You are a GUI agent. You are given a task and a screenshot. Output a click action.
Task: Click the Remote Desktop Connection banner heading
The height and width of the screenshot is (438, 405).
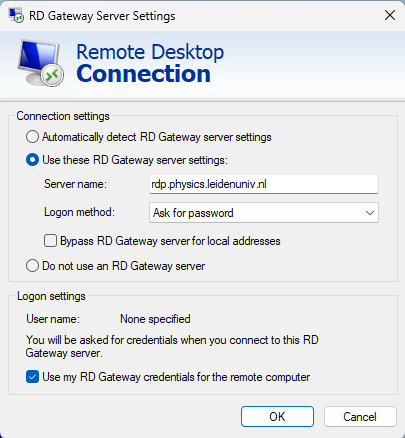(150, 63)
